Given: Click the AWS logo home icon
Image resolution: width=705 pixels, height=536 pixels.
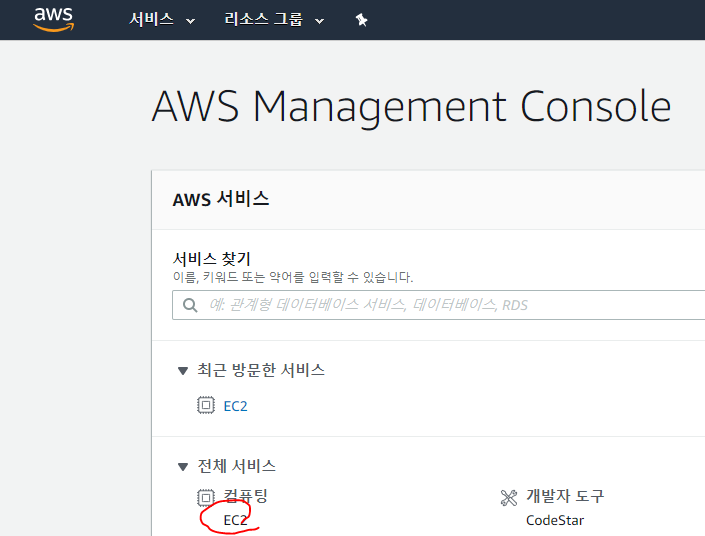Looking at the screenshot, I should pos(54,20).
